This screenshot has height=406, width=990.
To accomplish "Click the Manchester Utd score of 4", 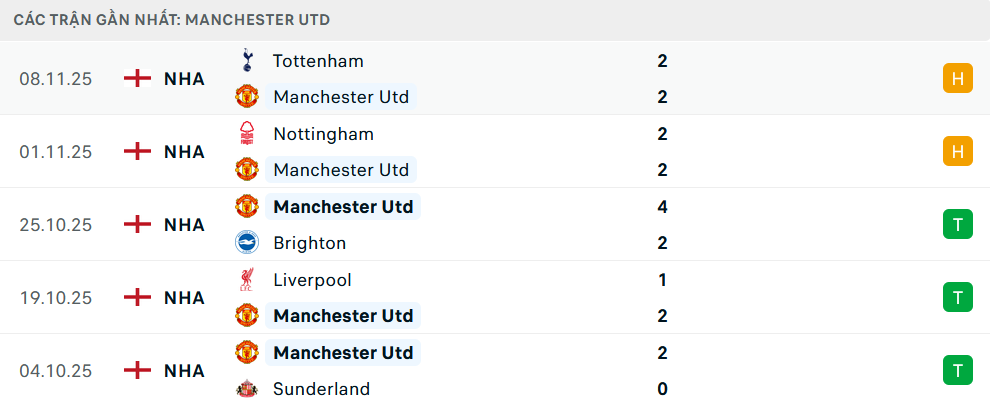I will [662, 207].
